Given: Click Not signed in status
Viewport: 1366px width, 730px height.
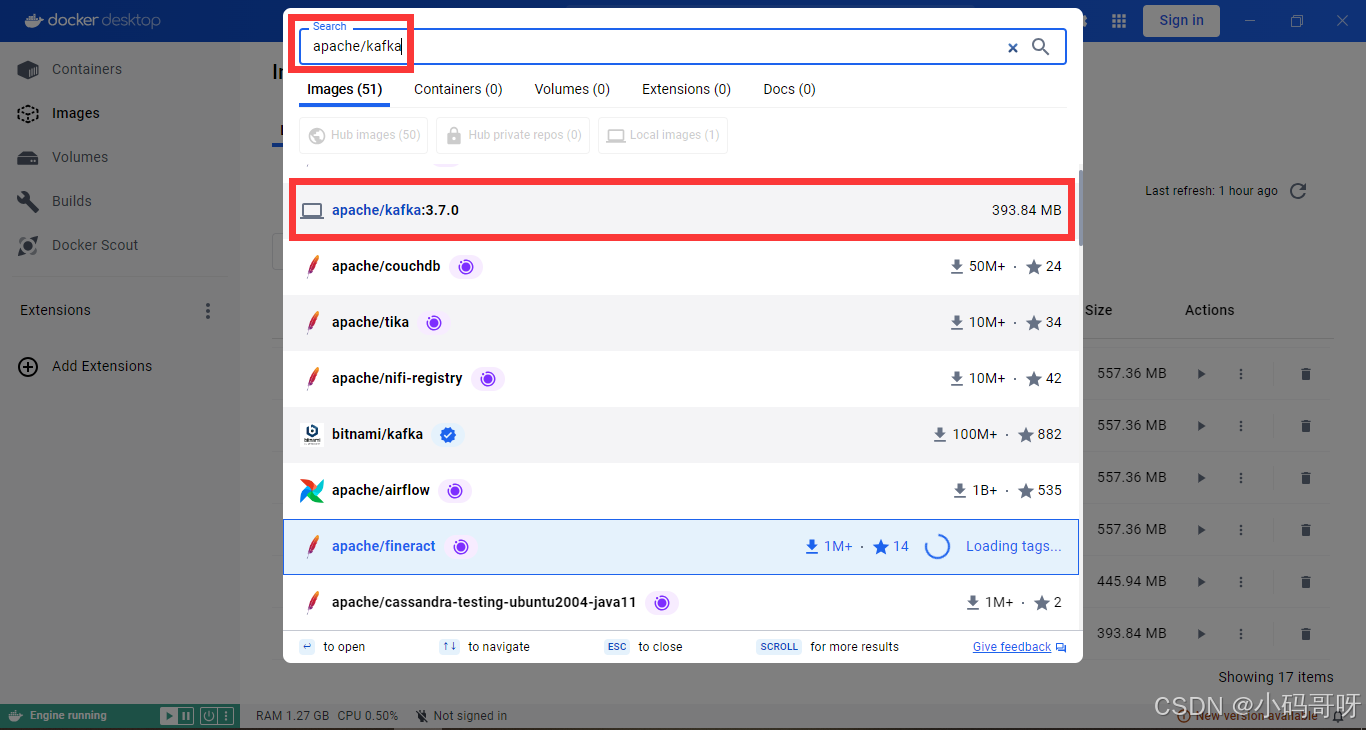Looking at the screenshot, I should coord(461,716).
